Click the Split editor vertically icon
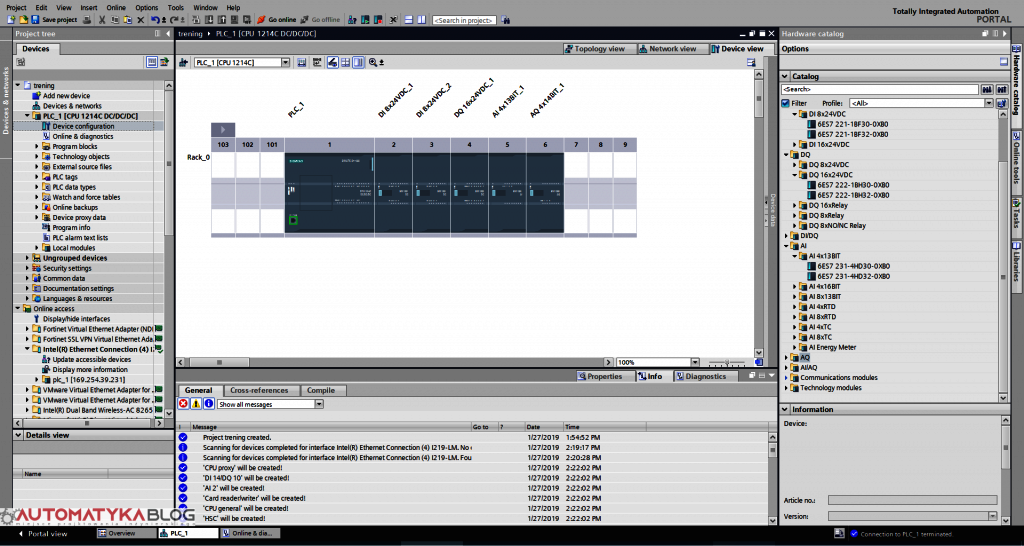 [x=421, y=20]
